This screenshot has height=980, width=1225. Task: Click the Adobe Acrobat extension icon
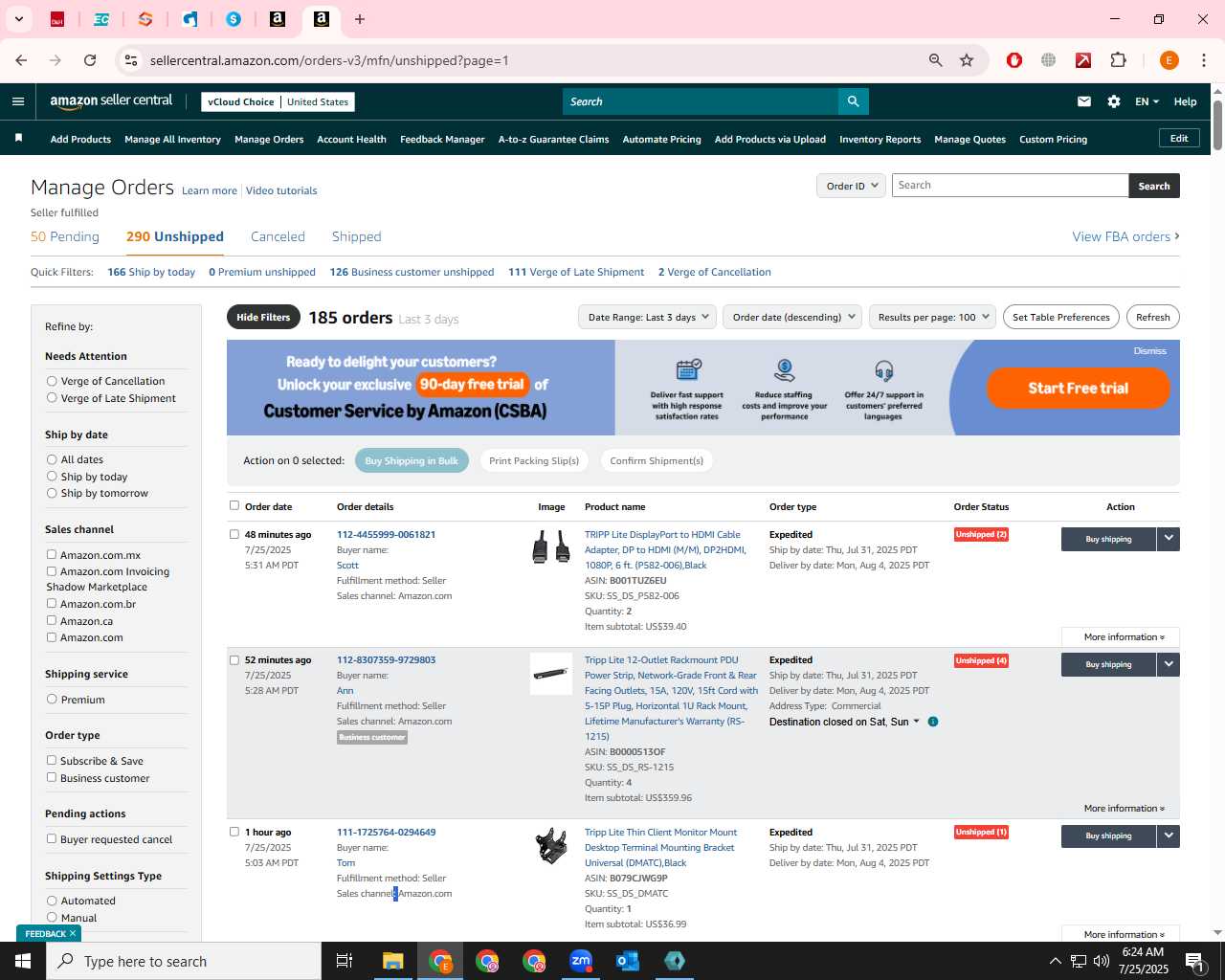point(1083,60)
